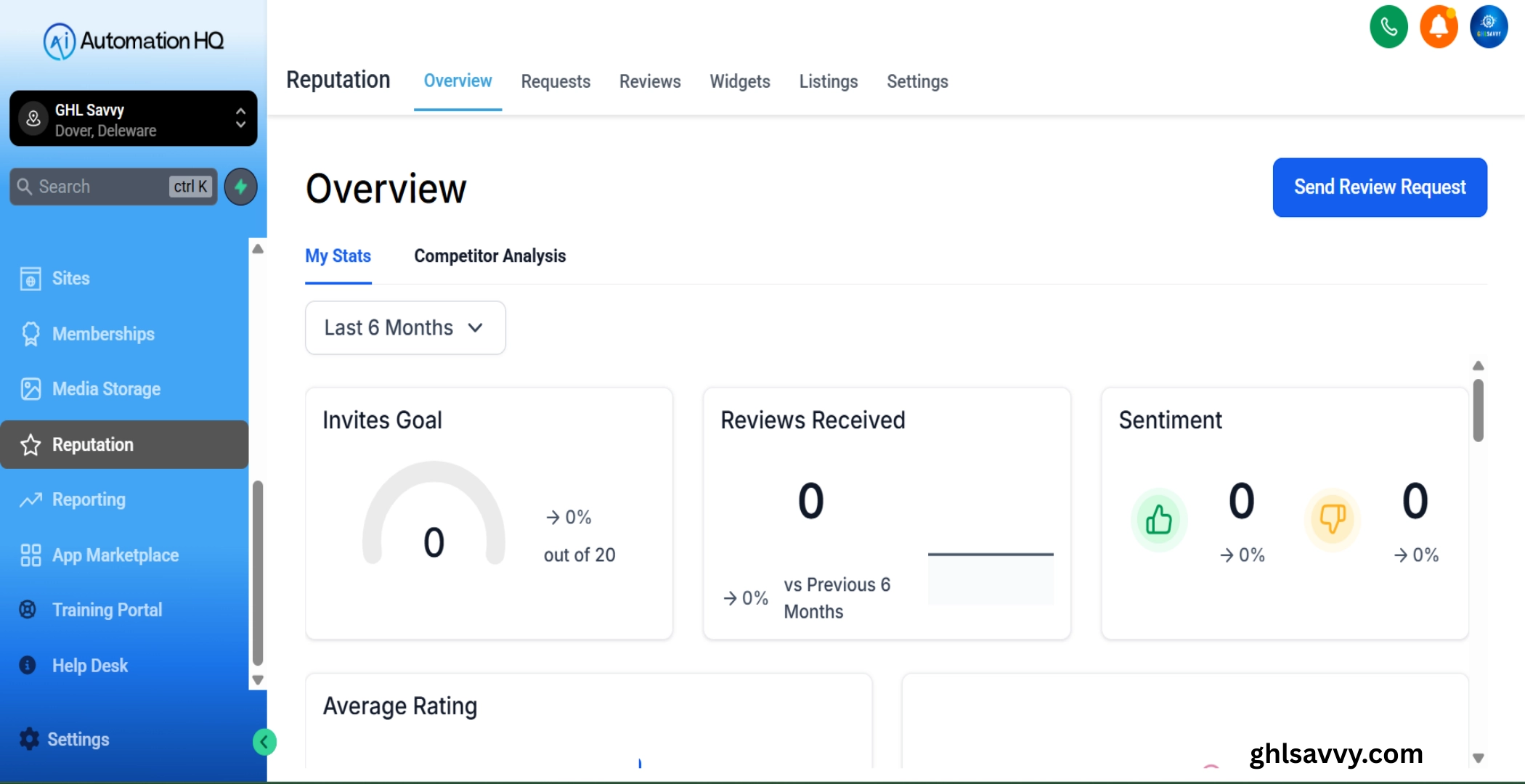
Task: Click the lightning bolt quick actions icon
Action: click(240, 187)
